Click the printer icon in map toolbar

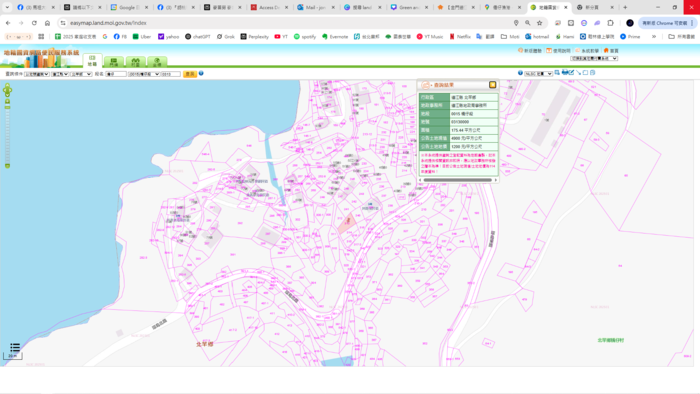pyautogui.click(x=565, y=72)
